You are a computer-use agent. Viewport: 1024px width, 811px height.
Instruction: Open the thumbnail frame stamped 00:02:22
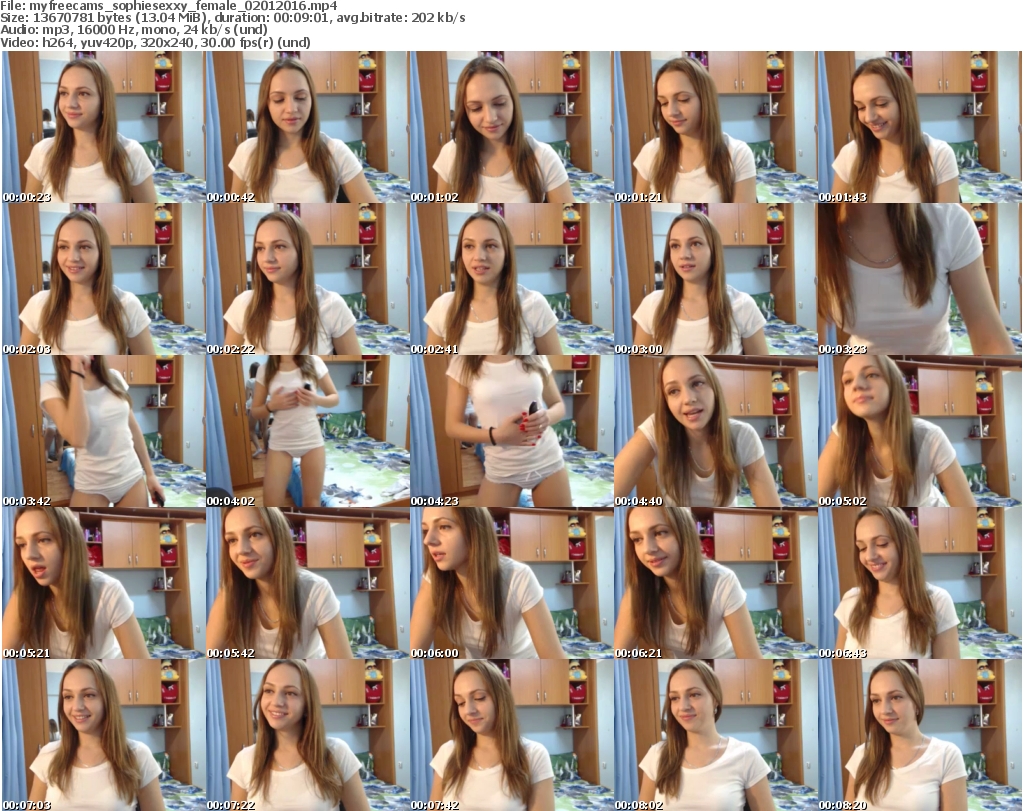coord(308,279)
